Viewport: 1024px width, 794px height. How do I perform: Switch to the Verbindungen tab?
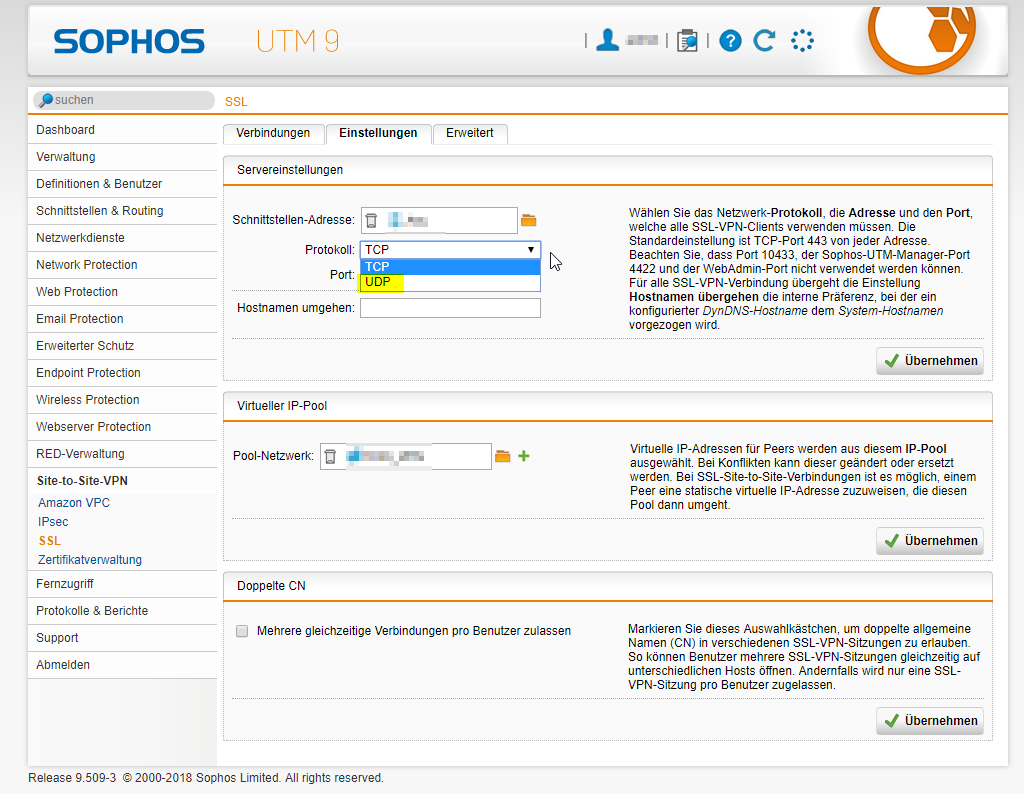tap(273, 133)
